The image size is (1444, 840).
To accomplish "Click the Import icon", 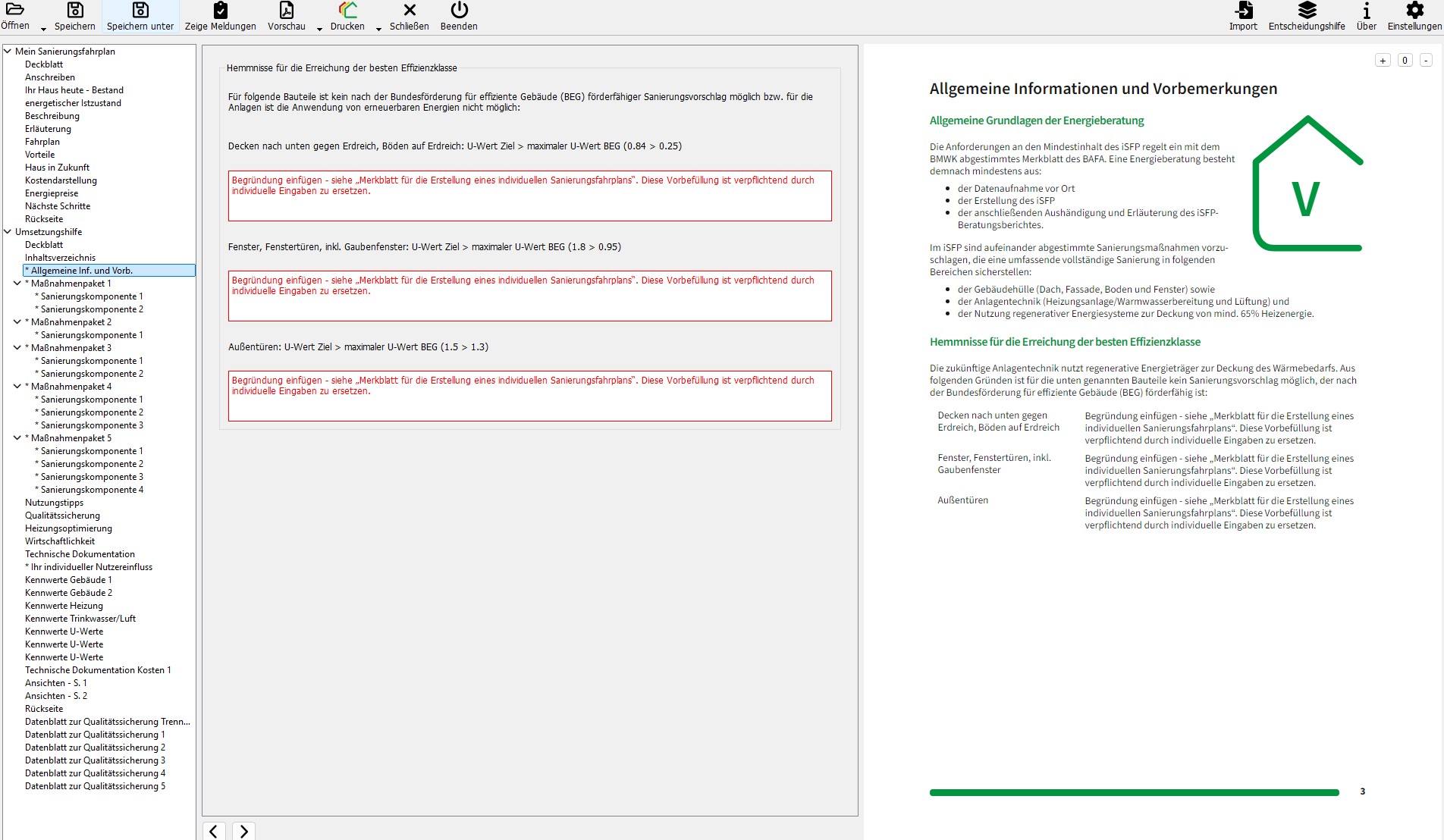I will point(1243,10).
